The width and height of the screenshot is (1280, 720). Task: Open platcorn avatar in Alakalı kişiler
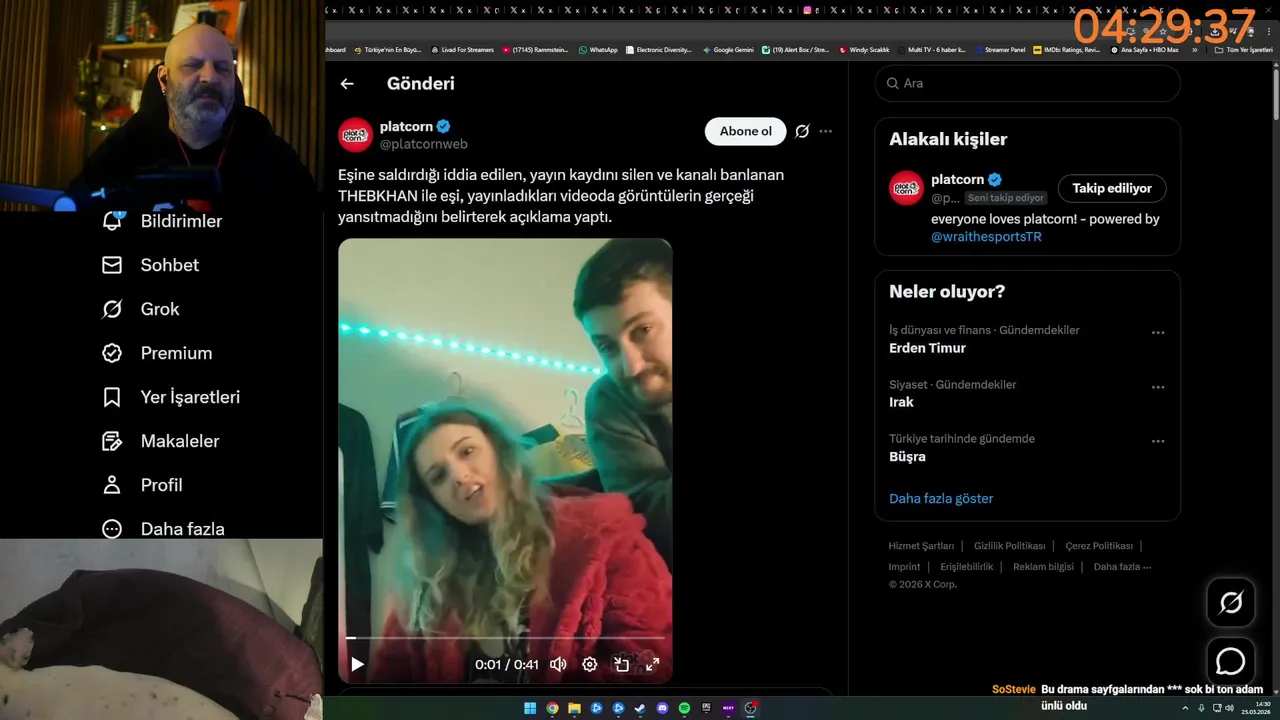[x=906, y=188]
